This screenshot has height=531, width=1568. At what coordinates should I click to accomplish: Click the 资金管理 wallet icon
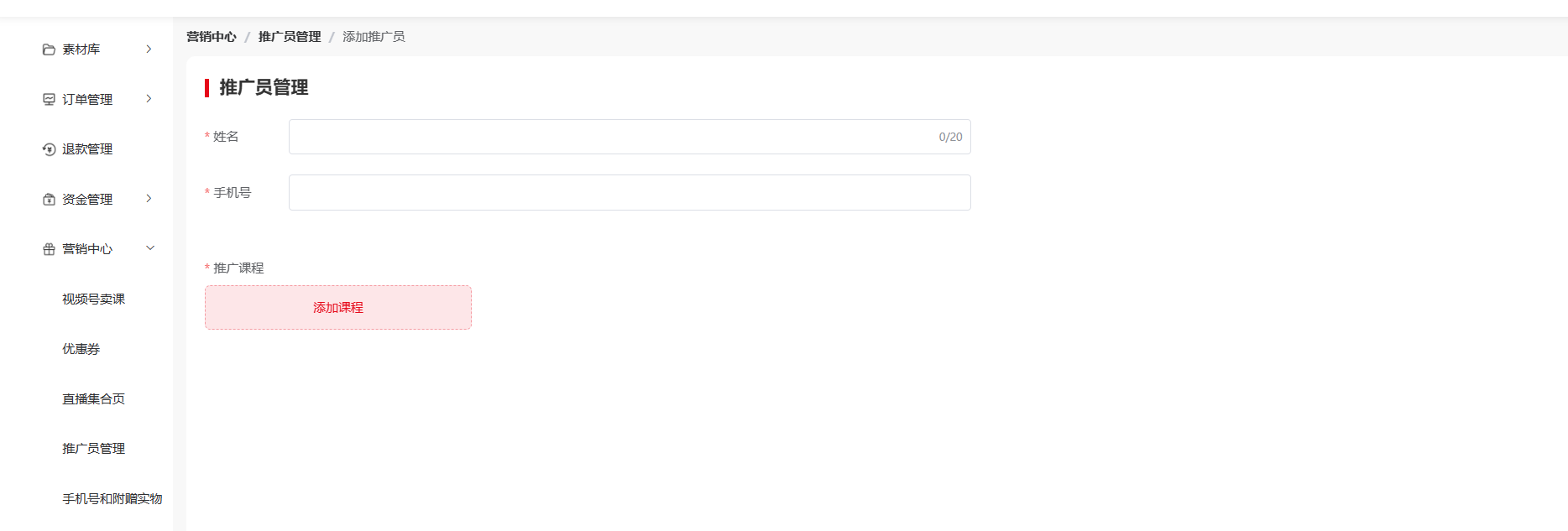pyautogui.click(x=49, y=199)
